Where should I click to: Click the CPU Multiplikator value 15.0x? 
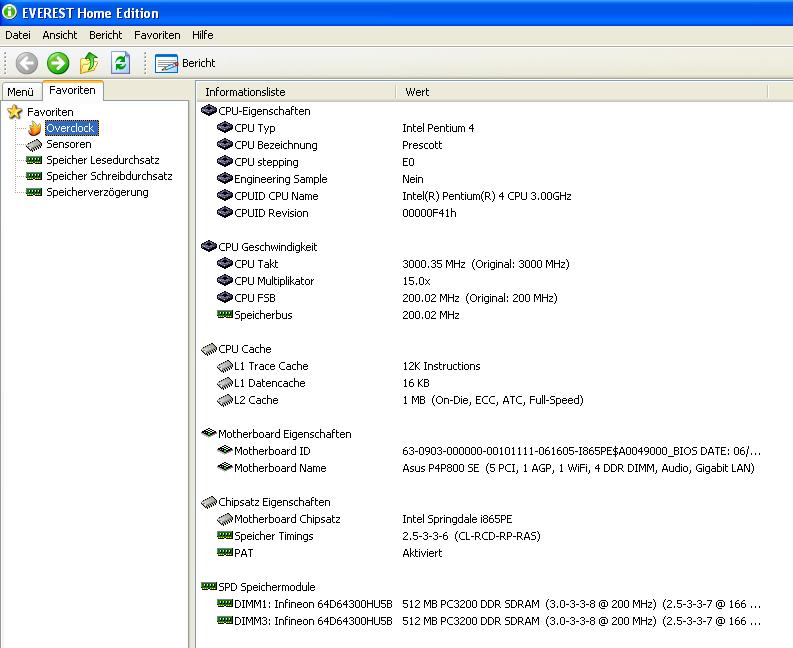point(416,281)
